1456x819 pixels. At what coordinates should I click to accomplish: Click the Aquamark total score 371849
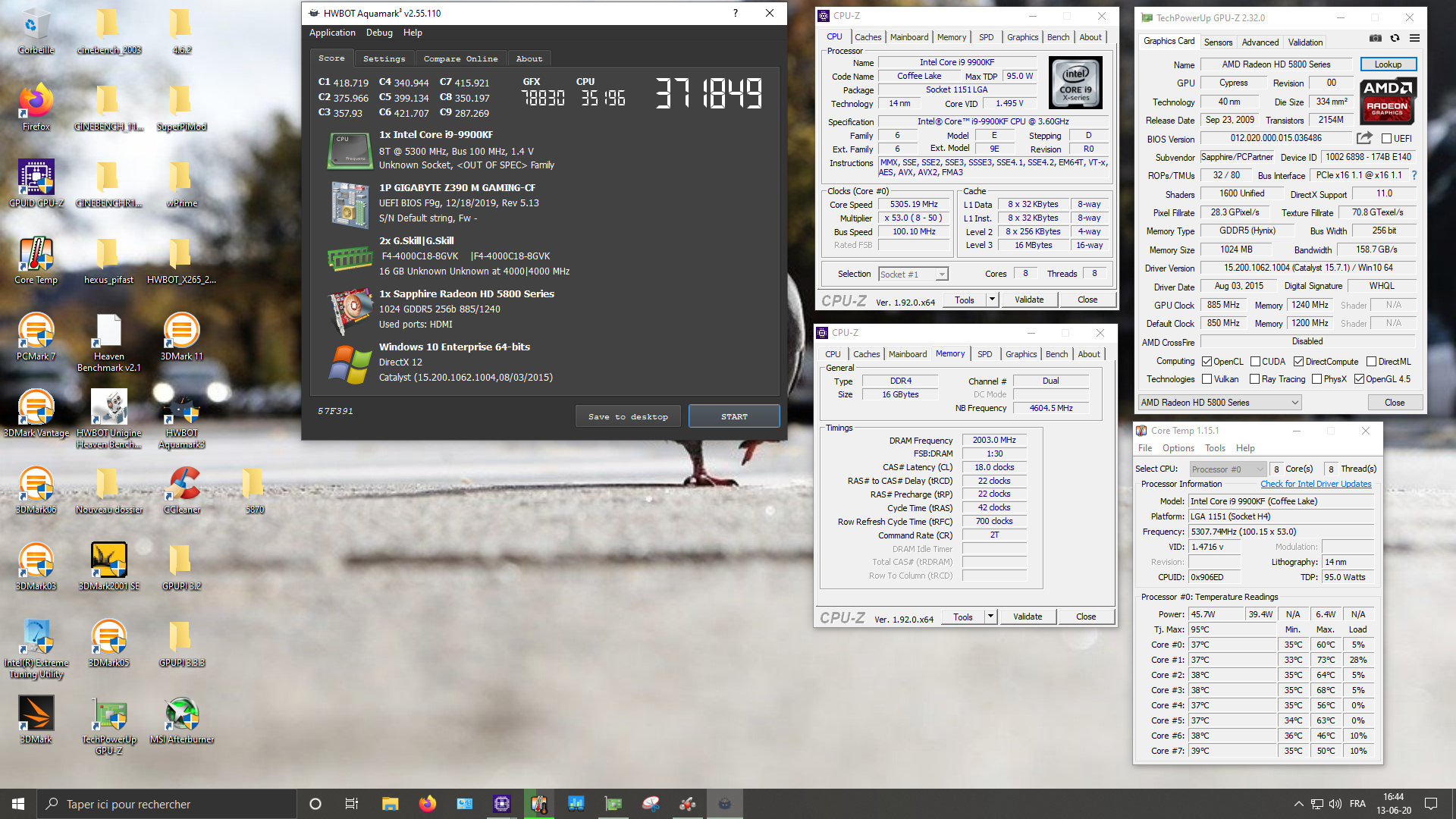708,94
